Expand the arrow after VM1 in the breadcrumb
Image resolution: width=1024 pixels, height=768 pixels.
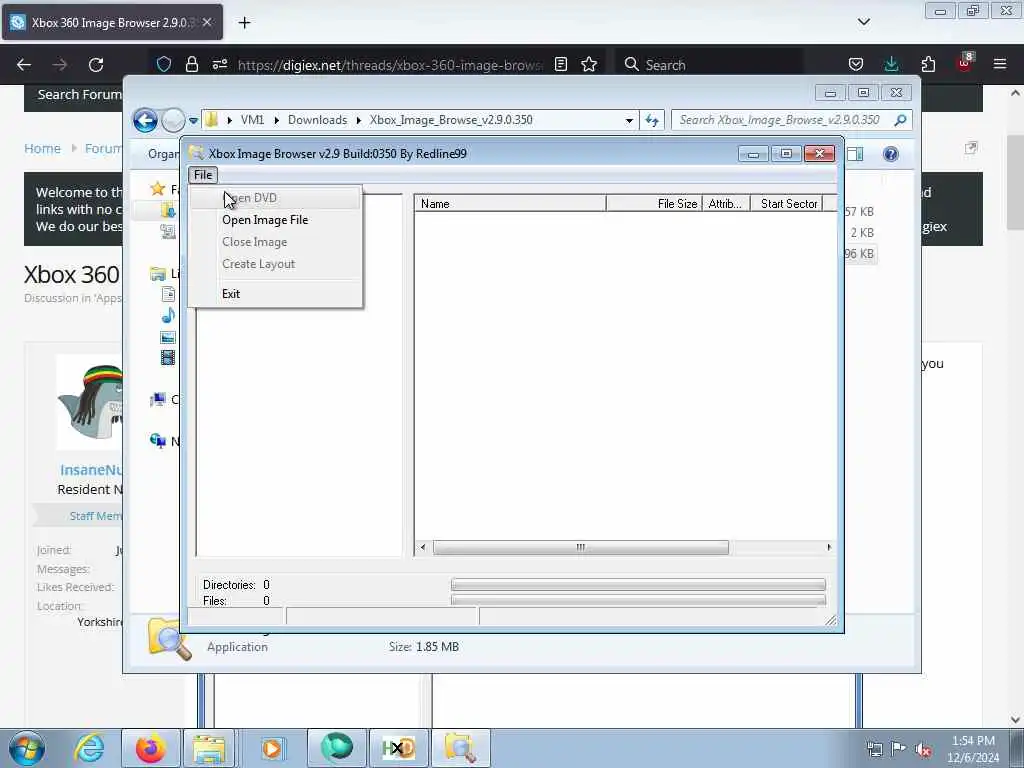pos(276,120)
